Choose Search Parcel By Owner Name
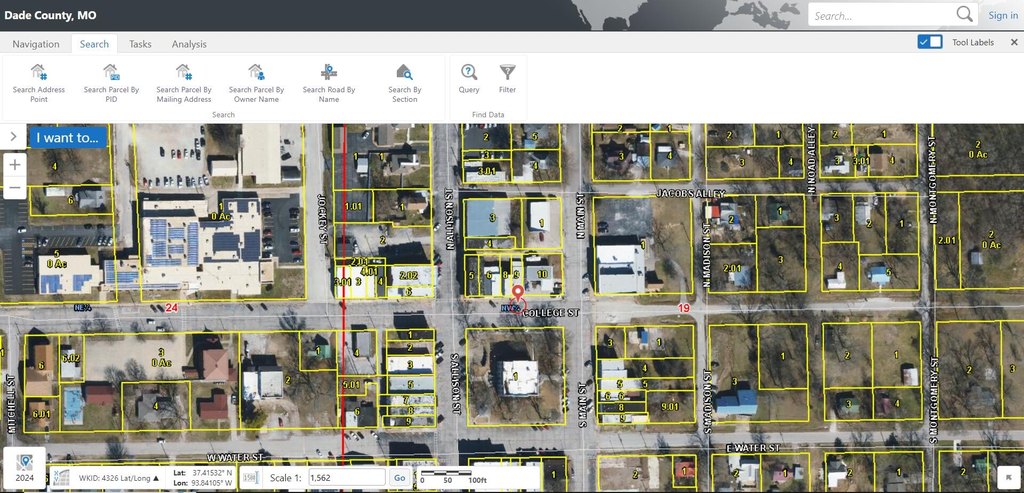 pos(256,82)
